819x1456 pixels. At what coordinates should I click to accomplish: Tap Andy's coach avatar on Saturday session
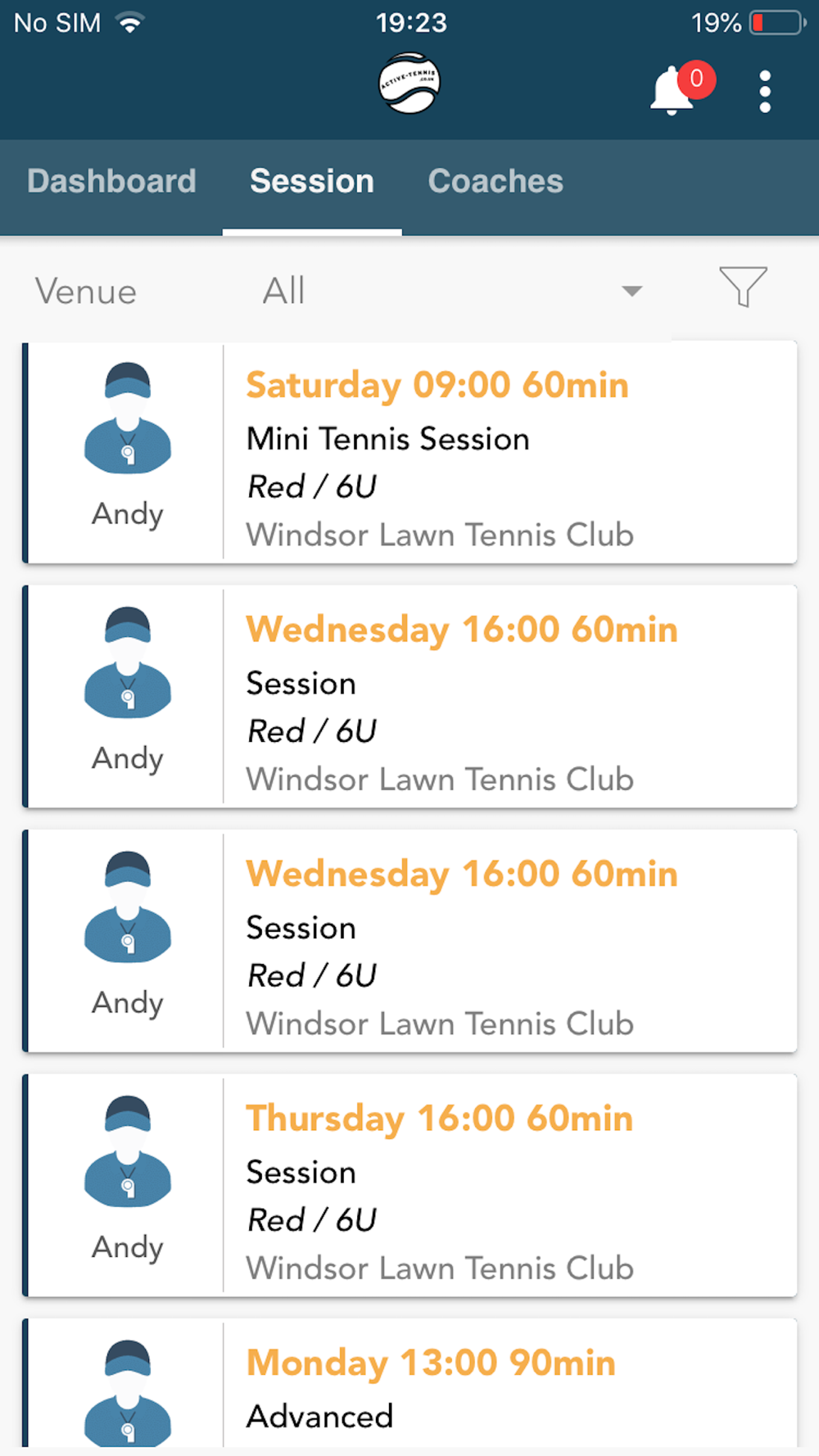128,418
